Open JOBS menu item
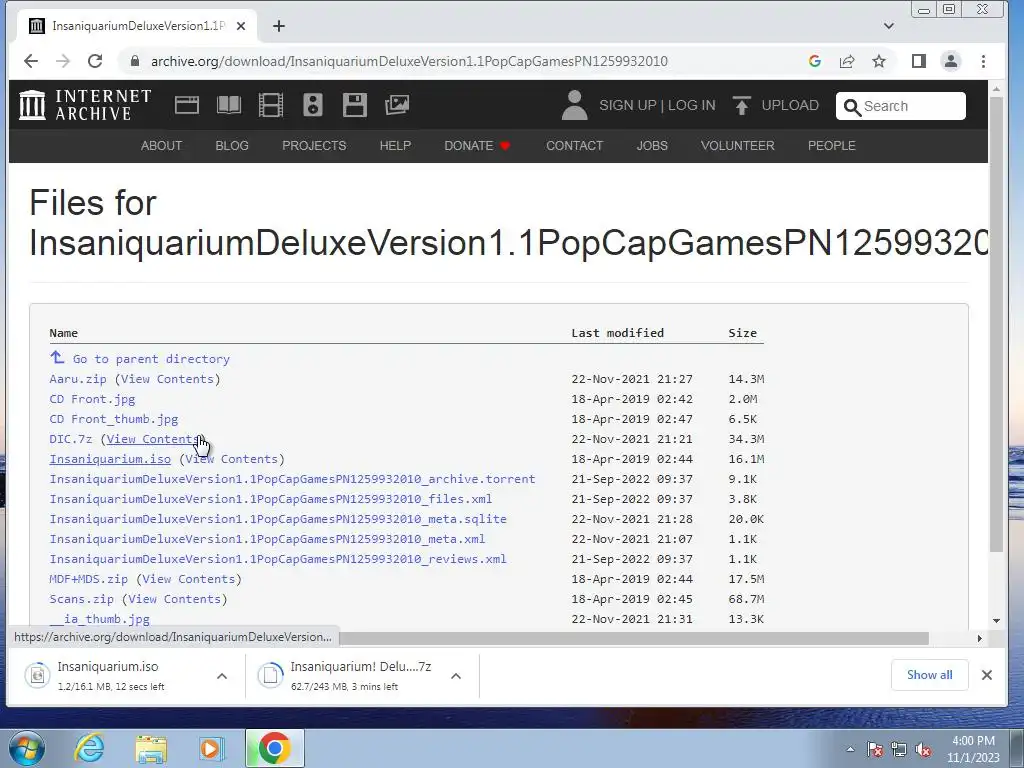 pyautogui.click(x=652, y=146)
